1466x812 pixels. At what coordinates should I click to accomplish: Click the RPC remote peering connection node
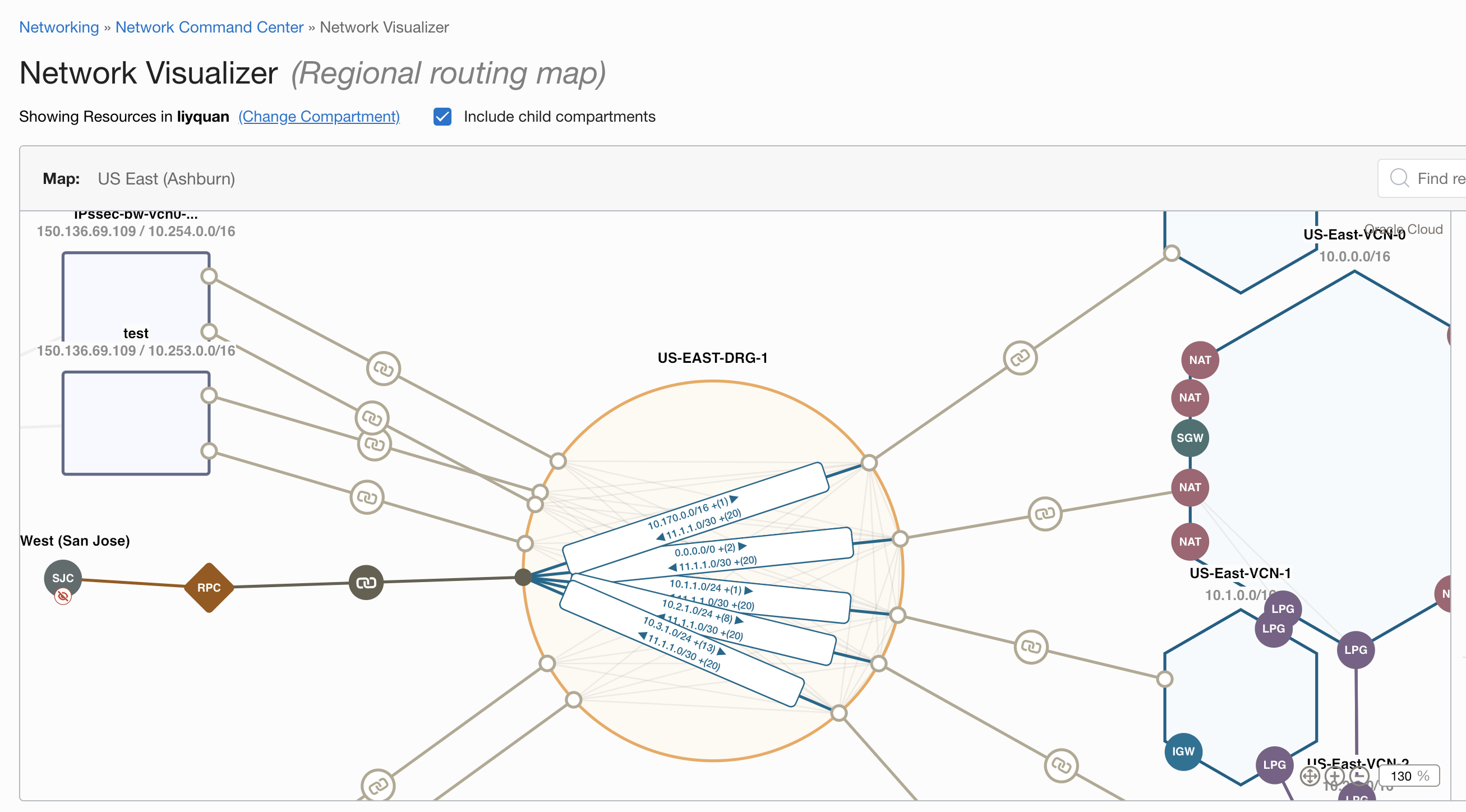point(208,586)
